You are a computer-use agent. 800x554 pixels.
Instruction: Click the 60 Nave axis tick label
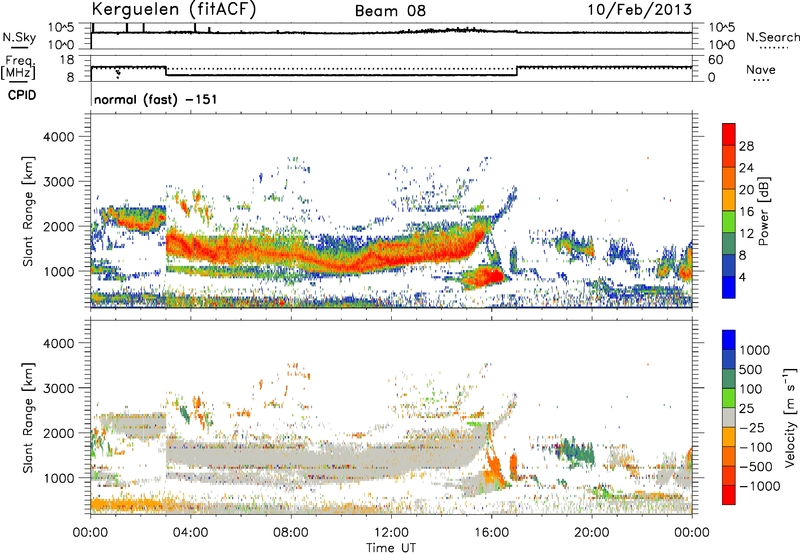[x=715, y=60]
